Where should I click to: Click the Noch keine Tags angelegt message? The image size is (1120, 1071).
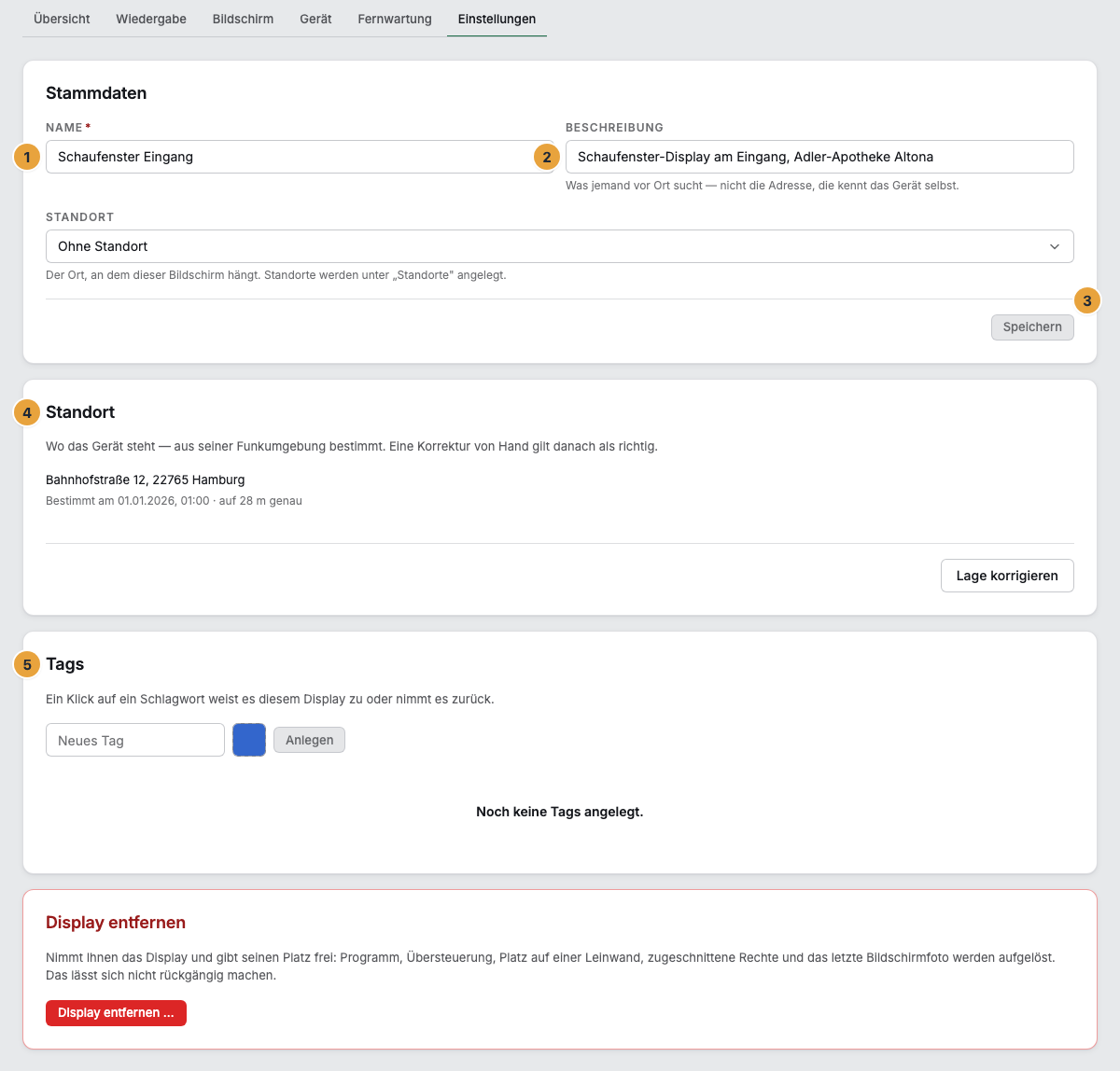click(x=560, y=812)
